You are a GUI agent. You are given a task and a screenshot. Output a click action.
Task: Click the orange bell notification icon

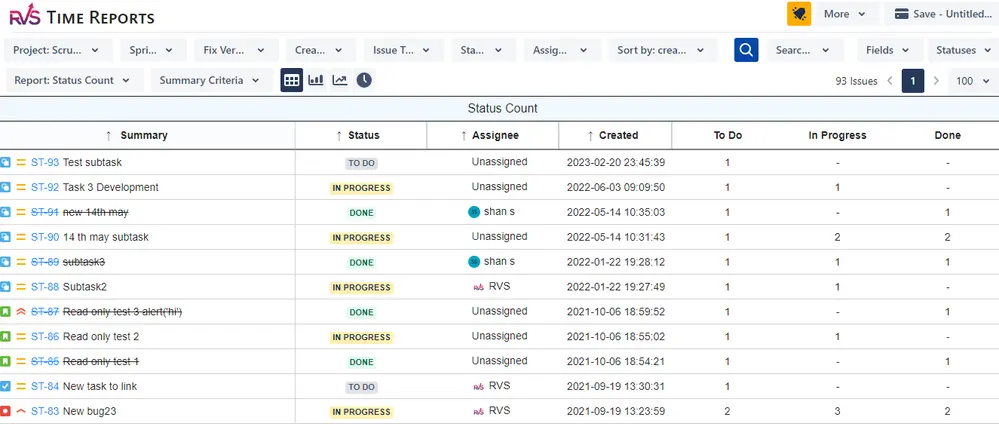click(799, 13)
